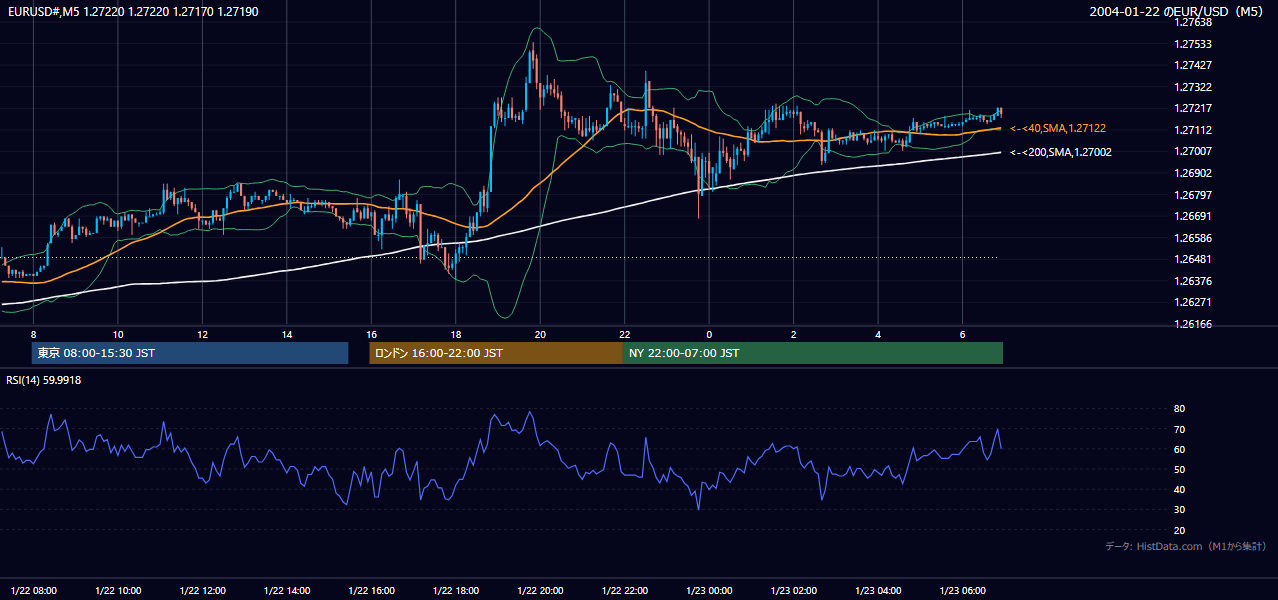This screenshot has height=600, width=1278.
Task: Click price axis label 1.26797
Action: [x=1193, y=195]
